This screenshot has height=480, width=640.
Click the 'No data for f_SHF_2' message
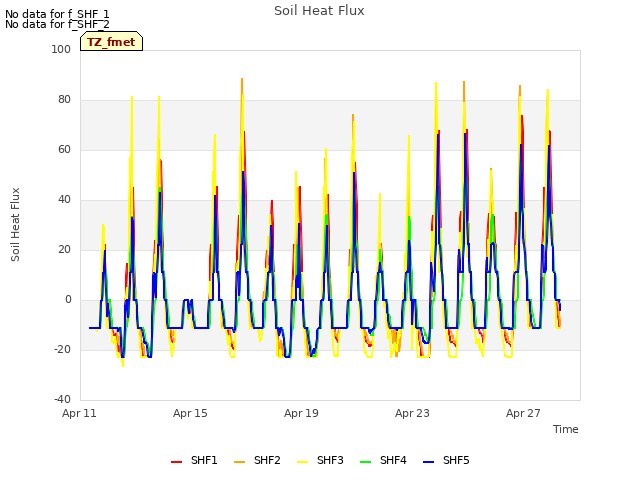click(57, 24)
